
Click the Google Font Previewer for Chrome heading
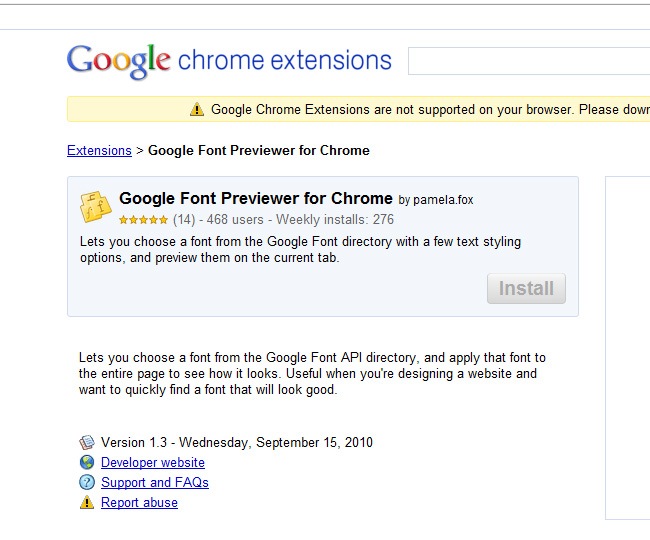(x=255, y=198)
